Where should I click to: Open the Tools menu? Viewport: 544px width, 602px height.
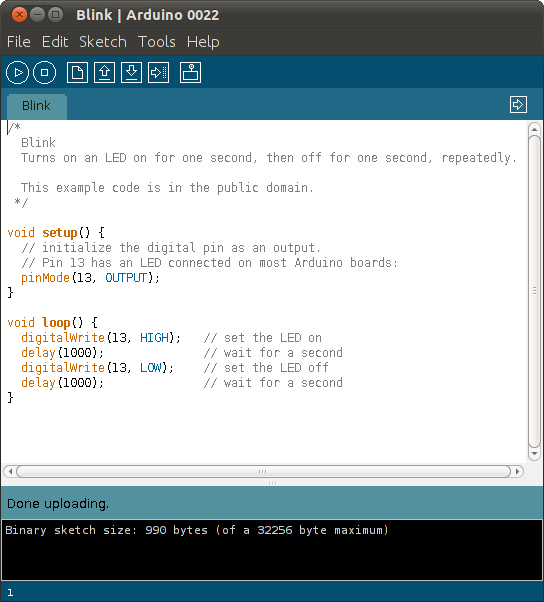pyautogui.click(x=157, y=42)
